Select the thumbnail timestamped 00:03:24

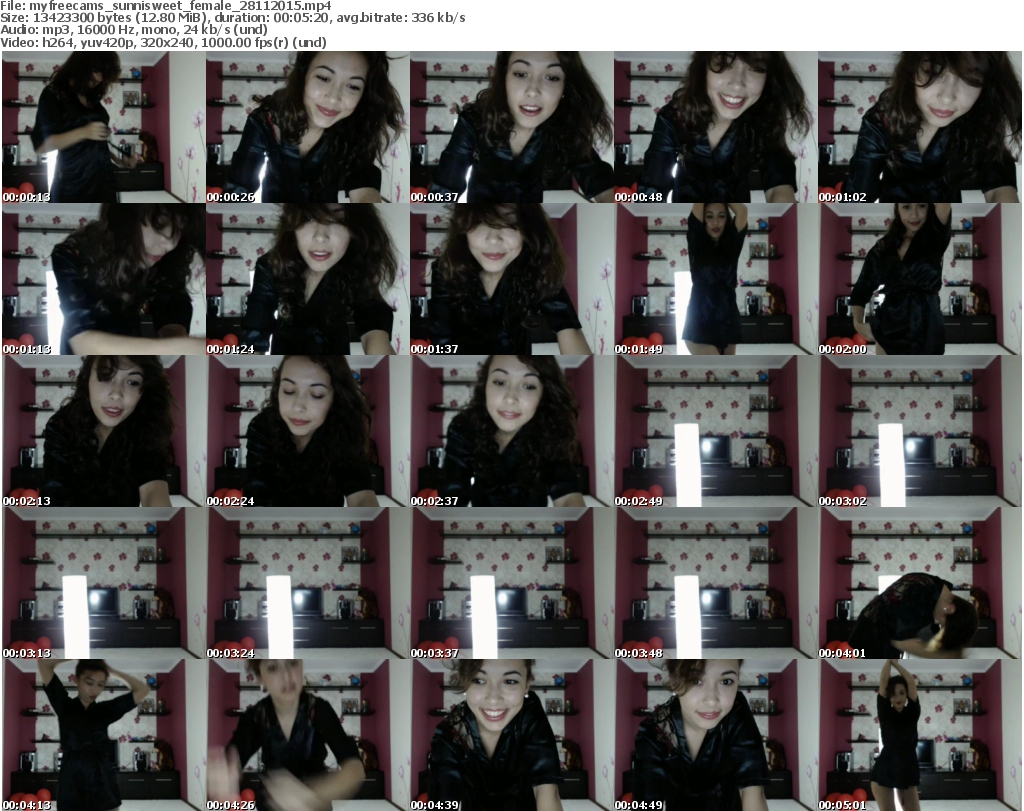pos(308,583)
